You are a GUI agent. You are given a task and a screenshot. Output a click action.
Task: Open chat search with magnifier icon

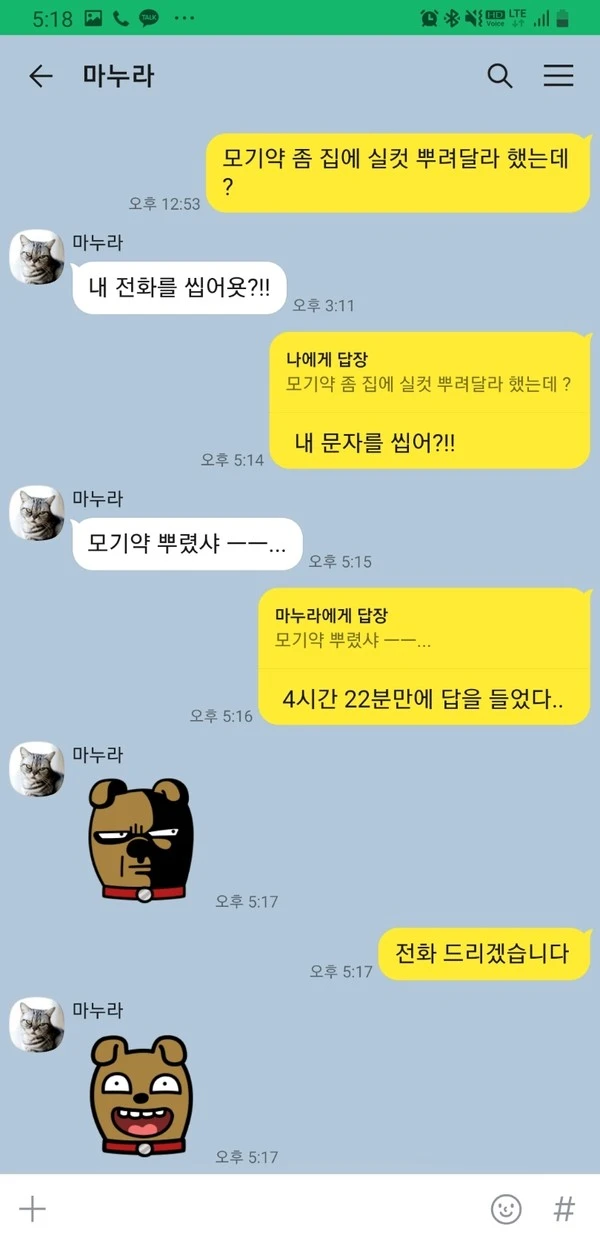pos(500,76)
